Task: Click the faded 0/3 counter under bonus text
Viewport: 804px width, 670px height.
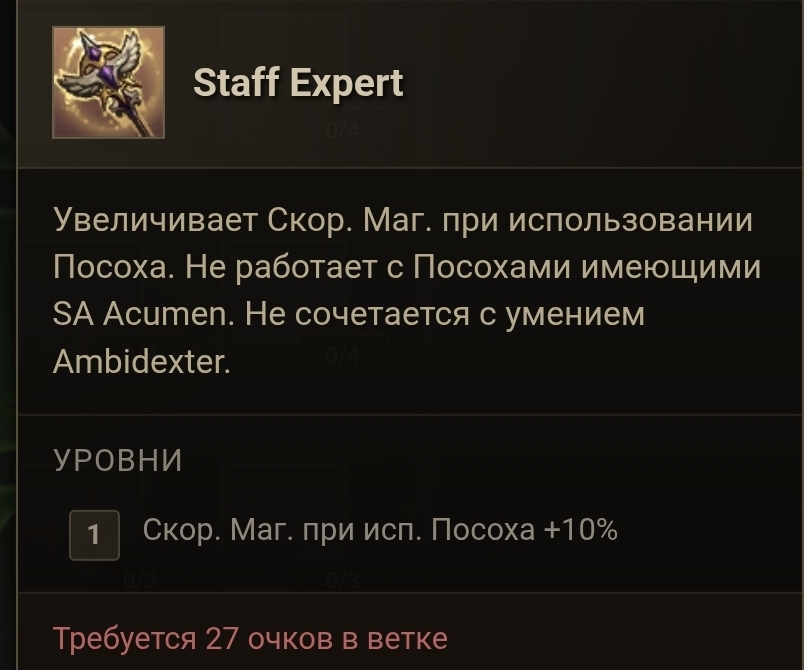Action: [x=342, y=581]
